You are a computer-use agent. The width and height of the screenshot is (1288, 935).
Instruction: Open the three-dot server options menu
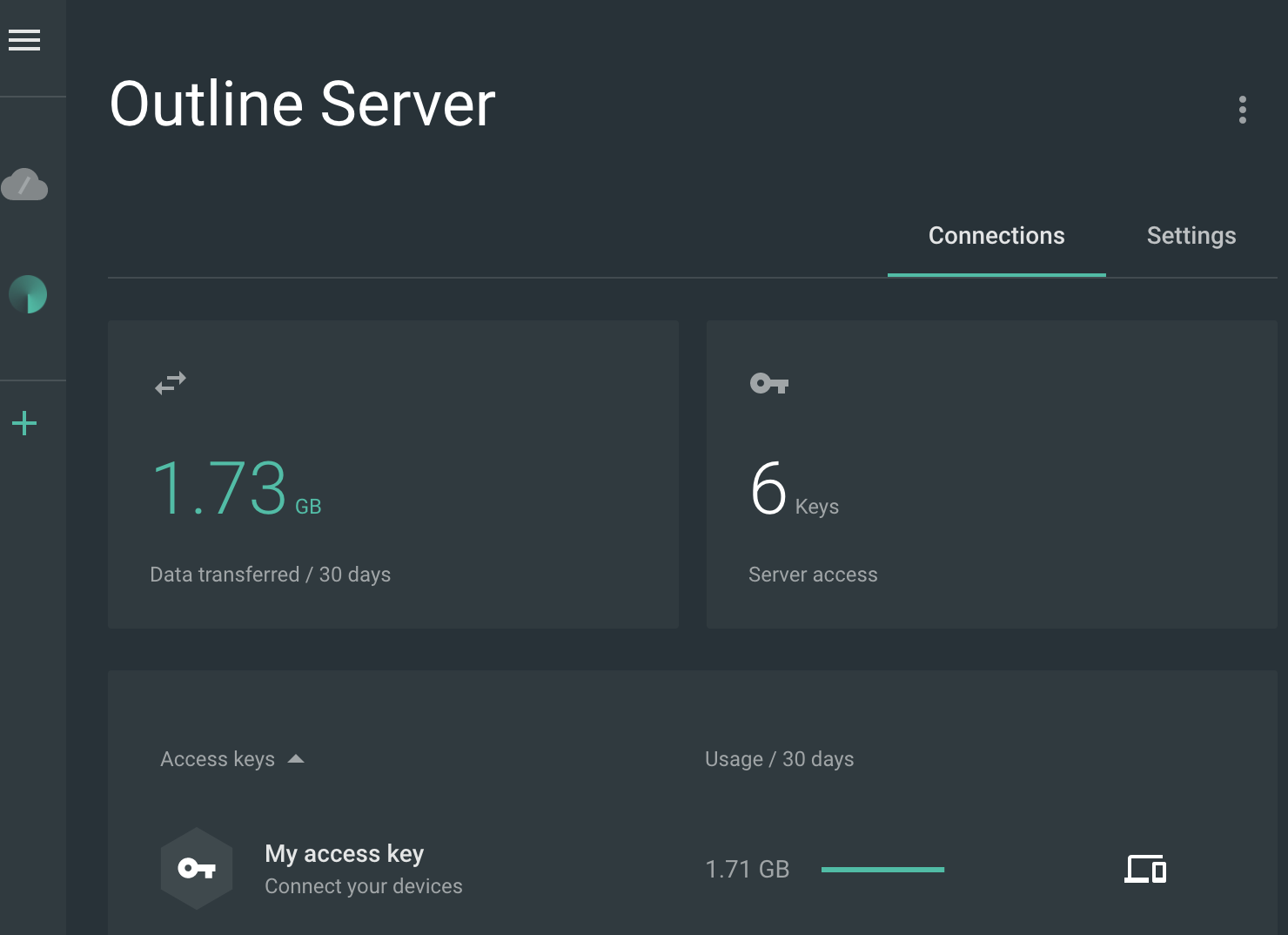coord(1243,110)
